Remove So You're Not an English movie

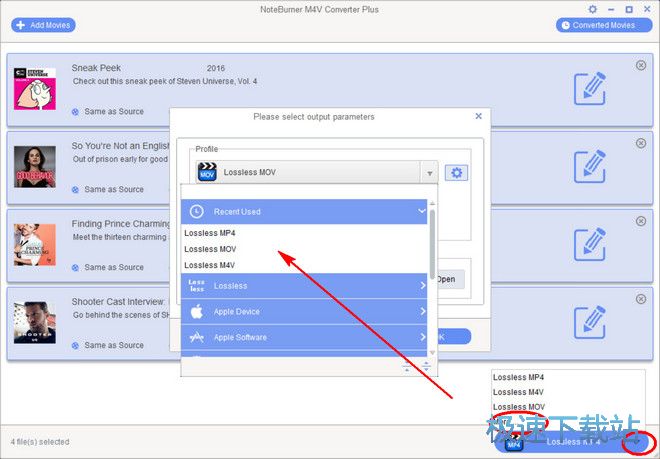click(641, 143)
